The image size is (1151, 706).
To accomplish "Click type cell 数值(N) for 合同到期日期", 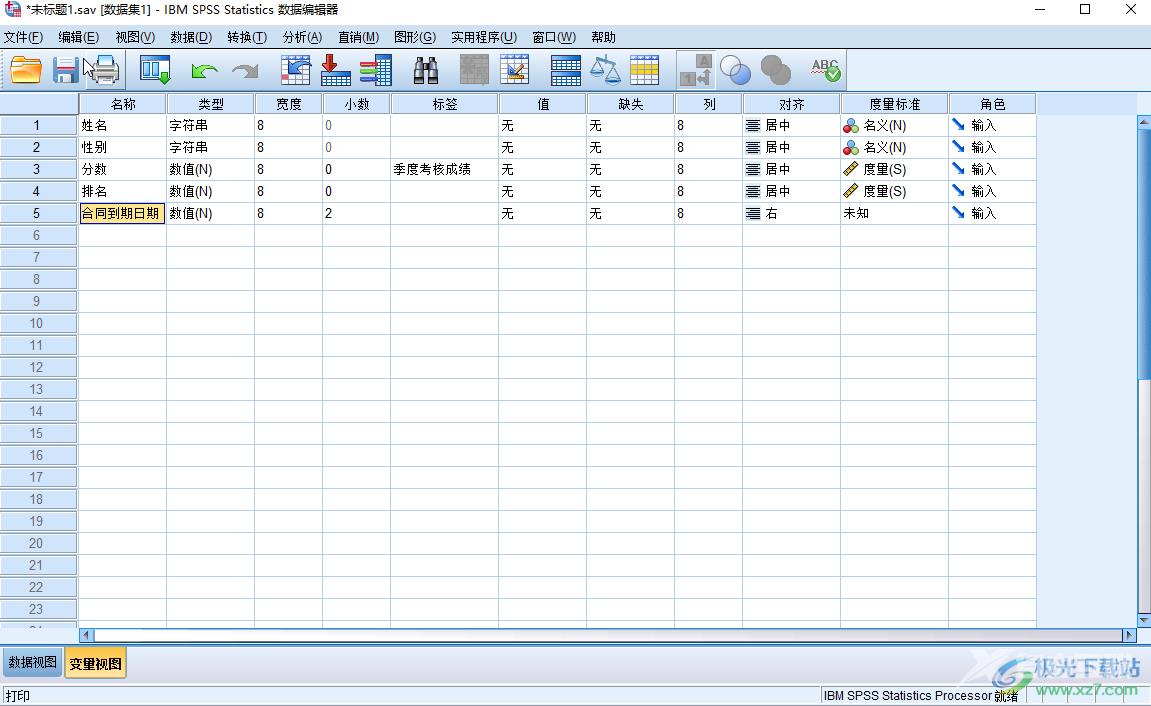I will (x=211, y=214).
